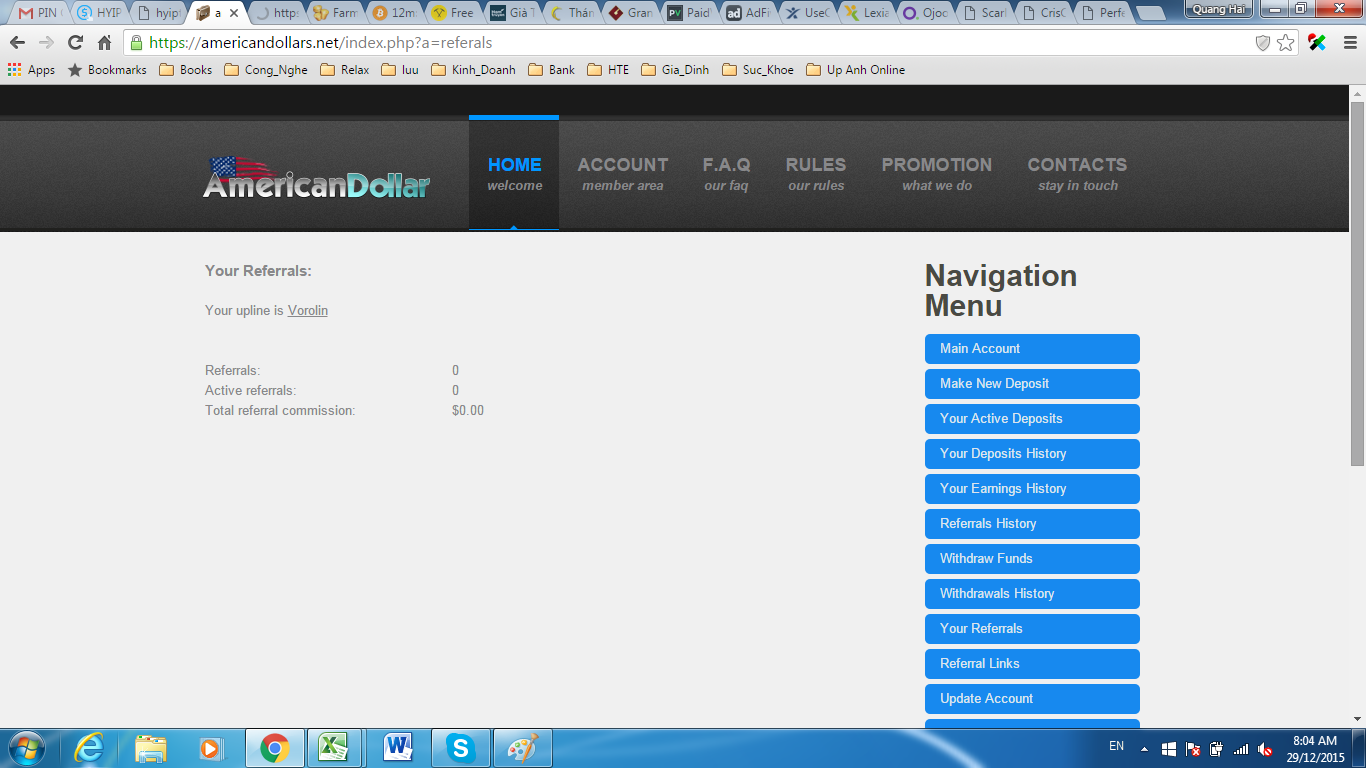The width and height of the screenshot is (1366, 768).
Task: Click the Vorolin upline link
Action: (308, 310)
